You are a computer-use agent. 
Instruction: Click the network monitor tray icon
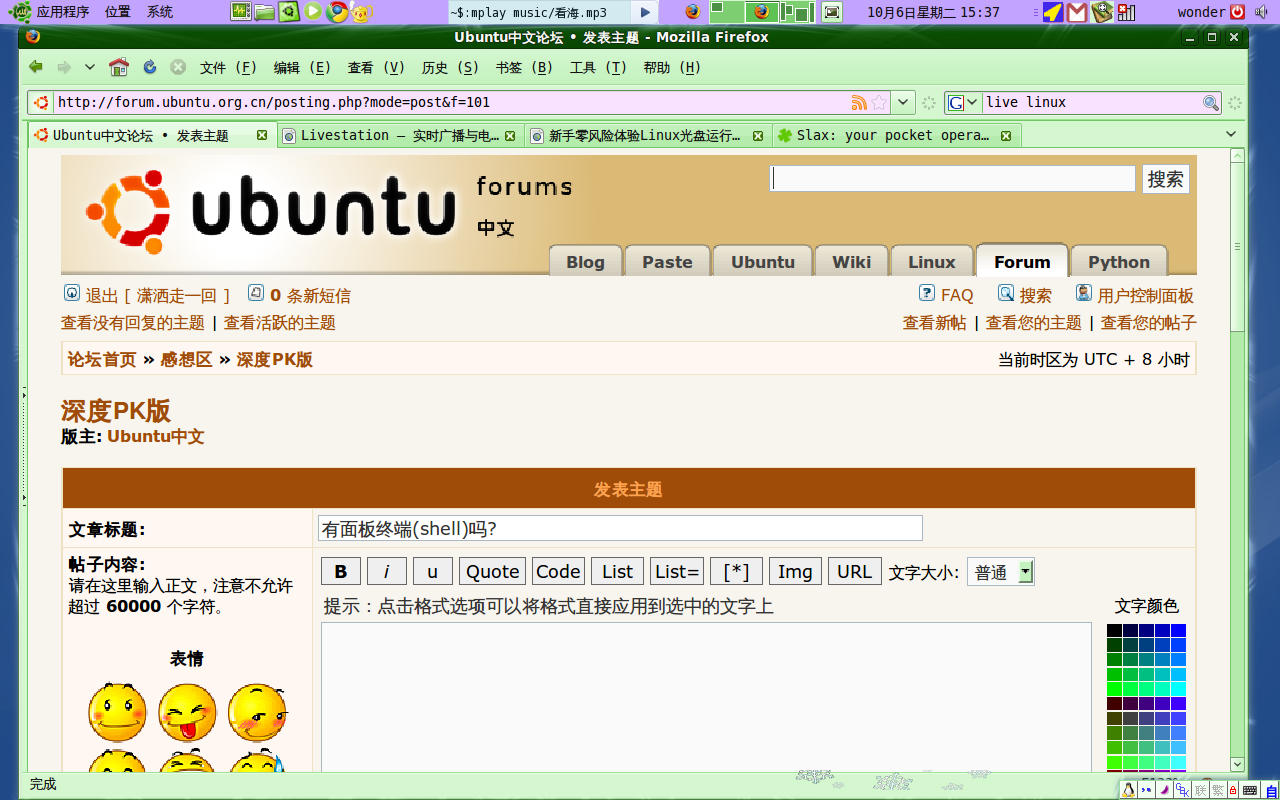tap(1127, 12)
